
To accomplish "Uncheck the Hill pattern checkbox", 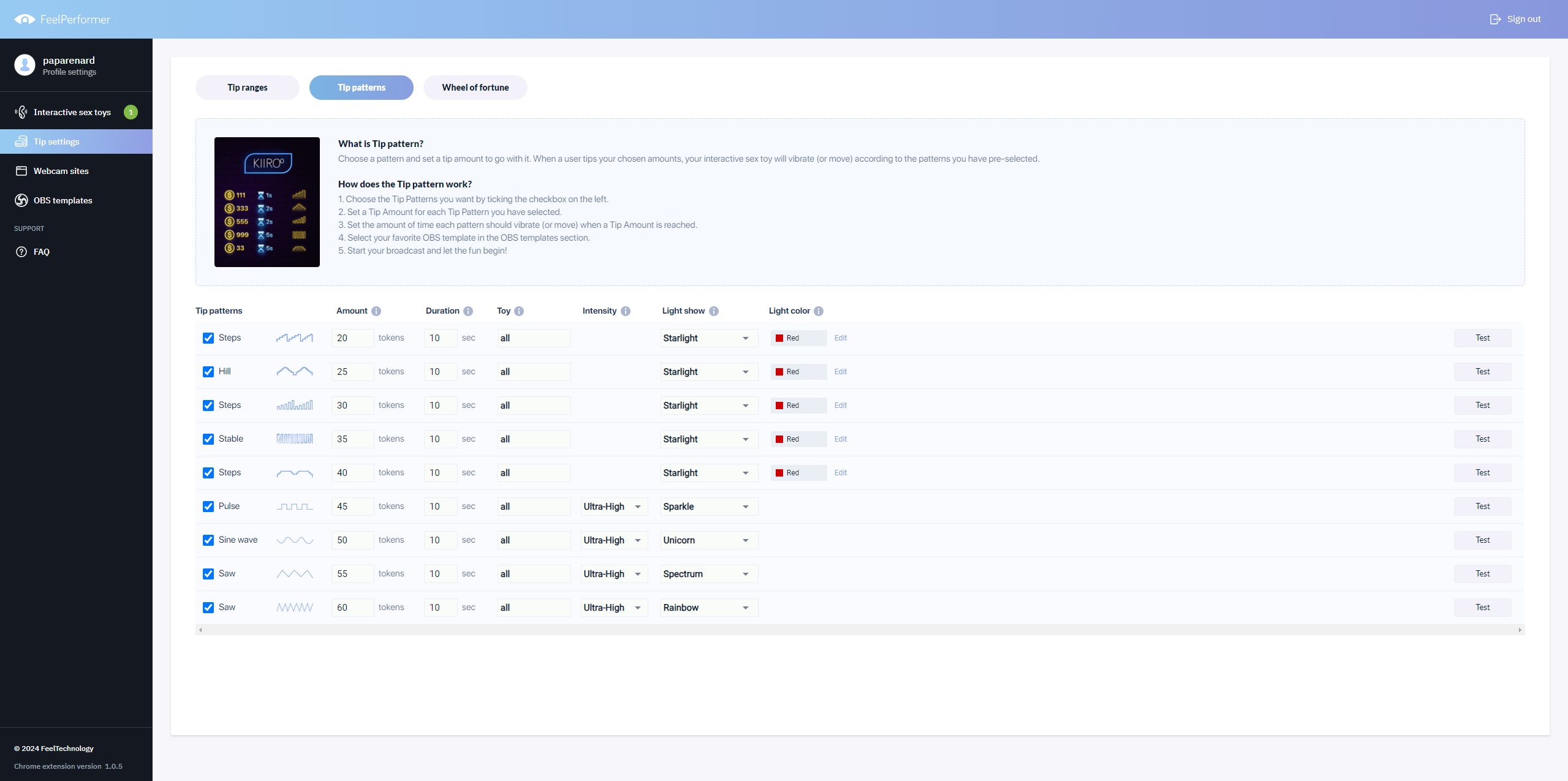I will (x=208, y=372).
